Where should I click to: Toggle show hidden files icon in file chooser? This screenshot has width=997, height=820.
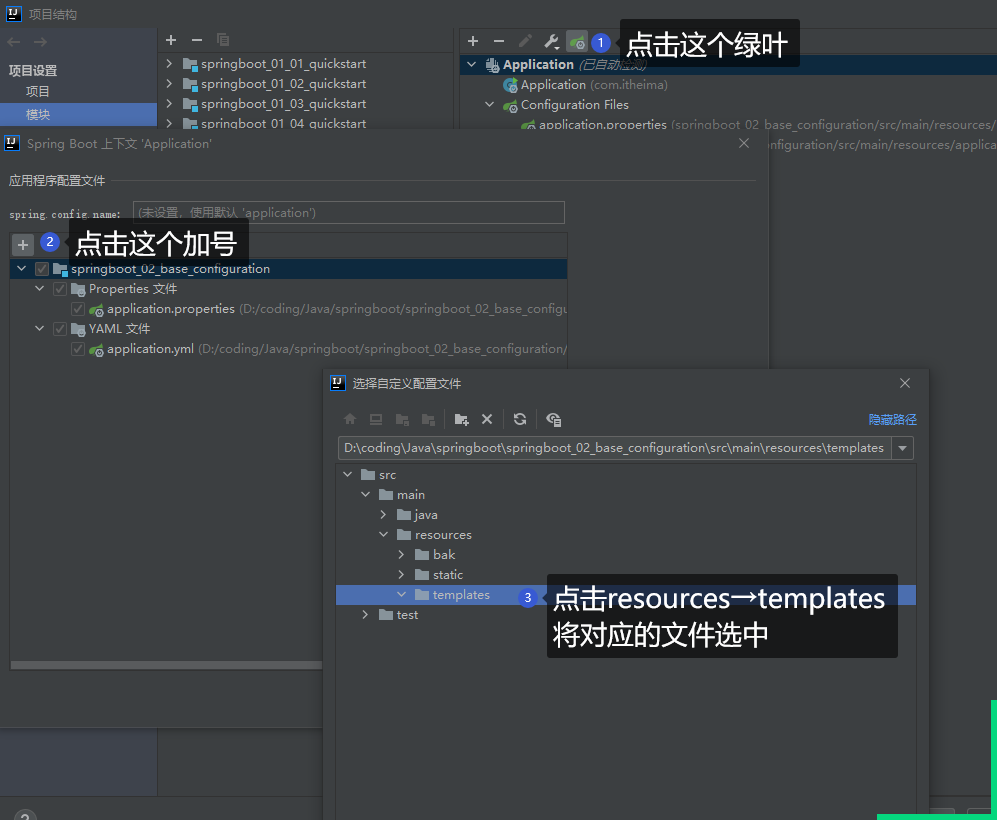pos(553,420)
